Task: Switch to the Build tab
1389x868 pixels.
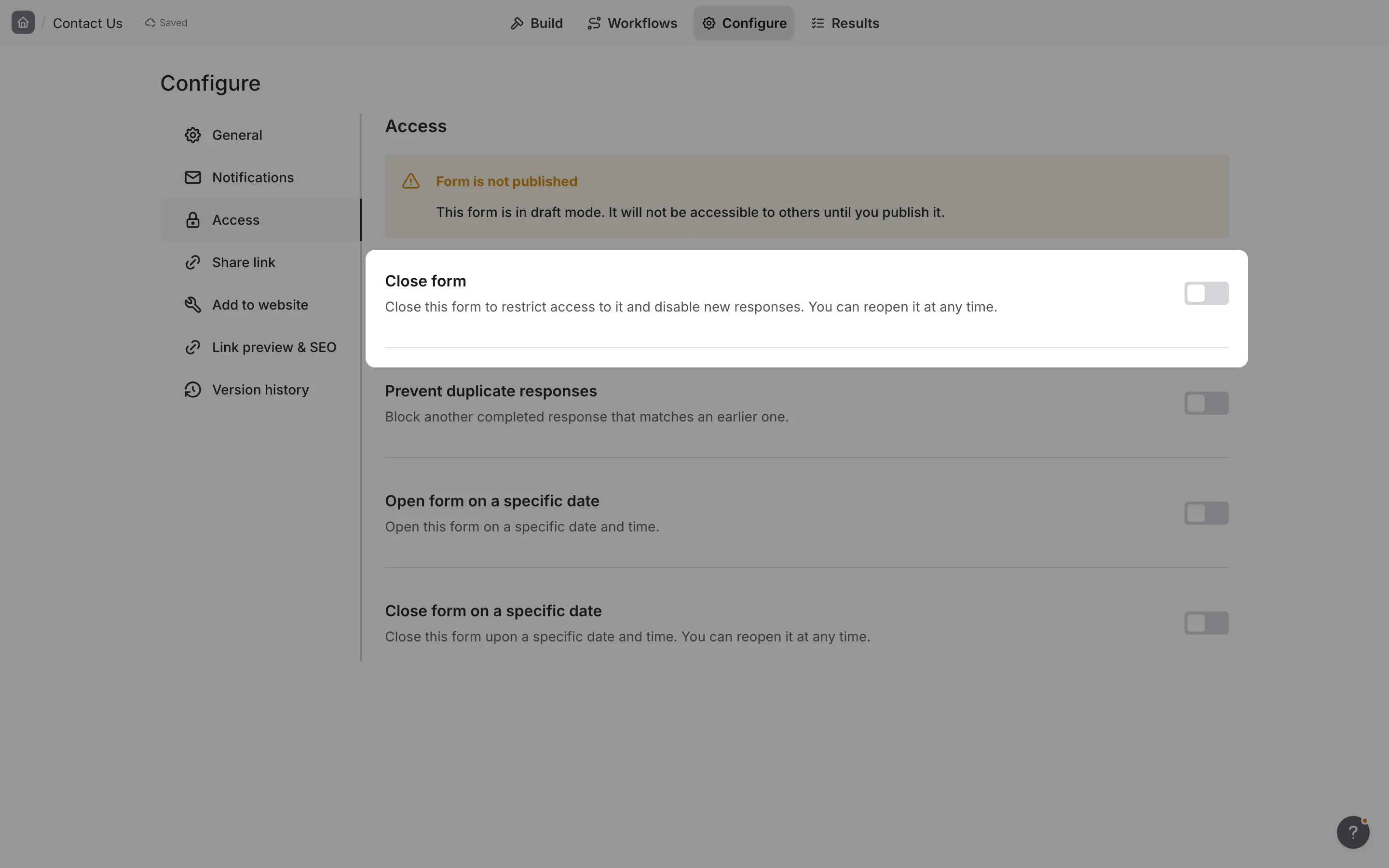Action: click(537, 23)
